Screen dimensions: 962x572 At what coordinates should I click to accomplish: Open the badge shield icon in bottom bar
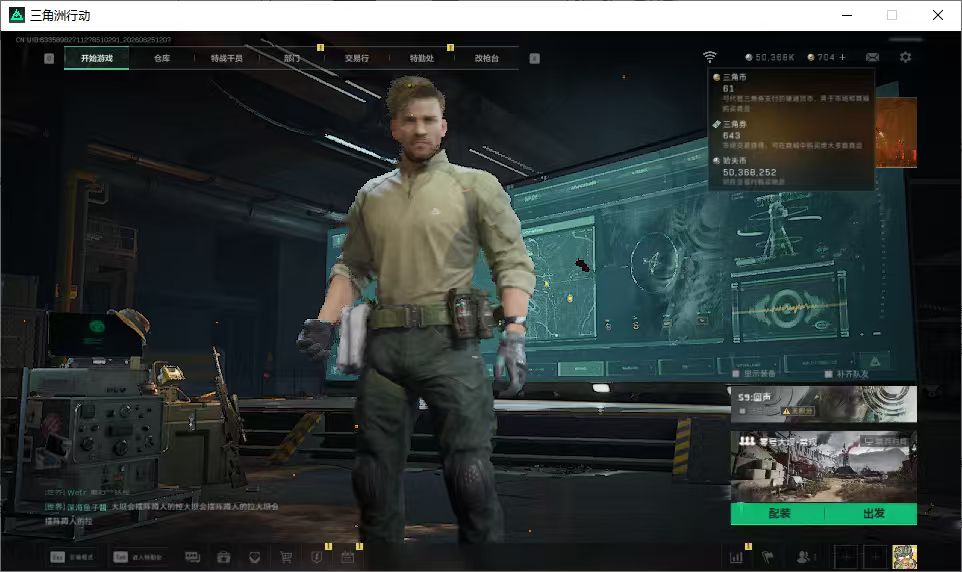click(255, 557)
